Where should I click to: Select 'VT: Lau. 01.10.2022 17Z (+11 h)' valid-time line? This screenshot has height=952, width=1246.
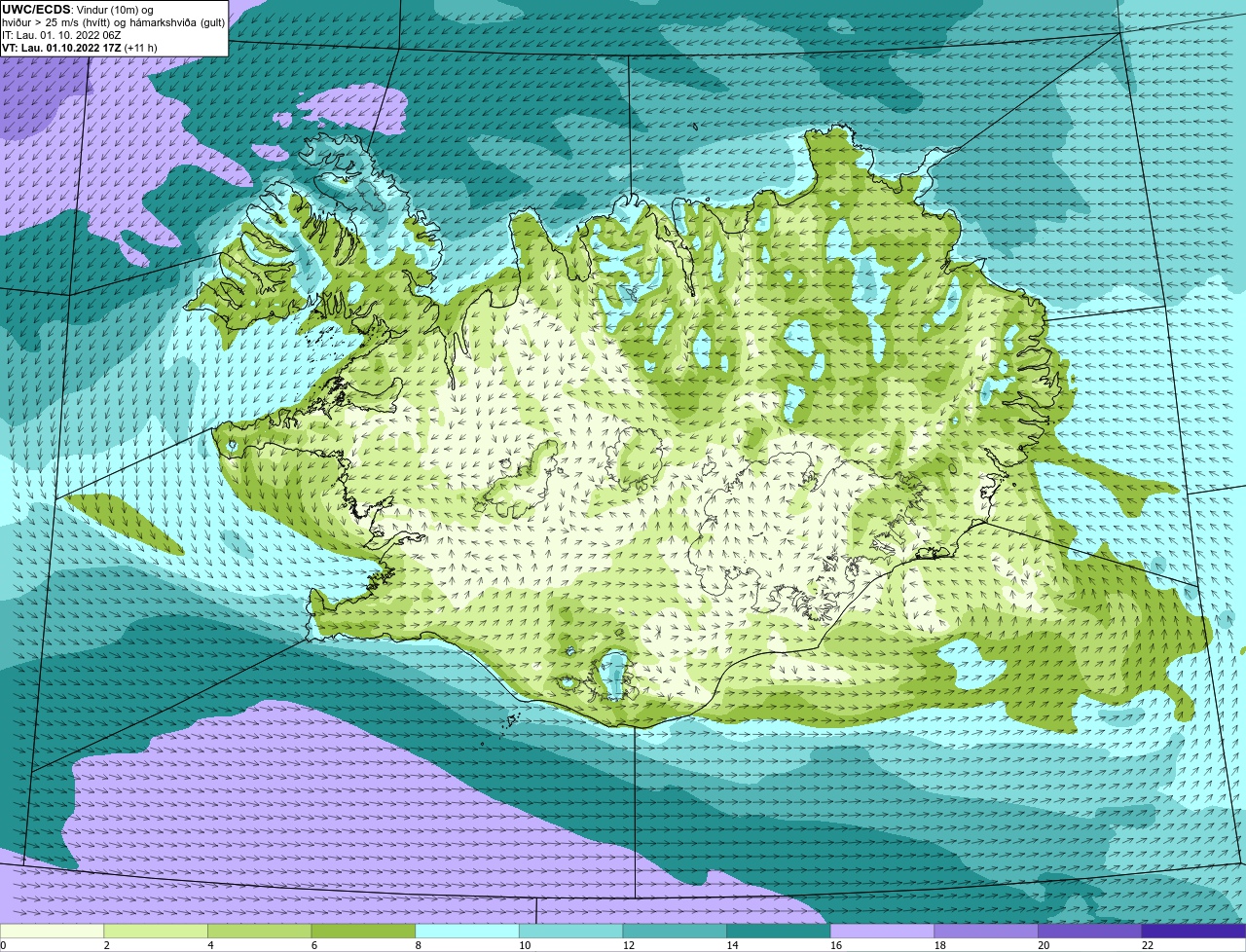pyautogui.click(x=80, y=48)
